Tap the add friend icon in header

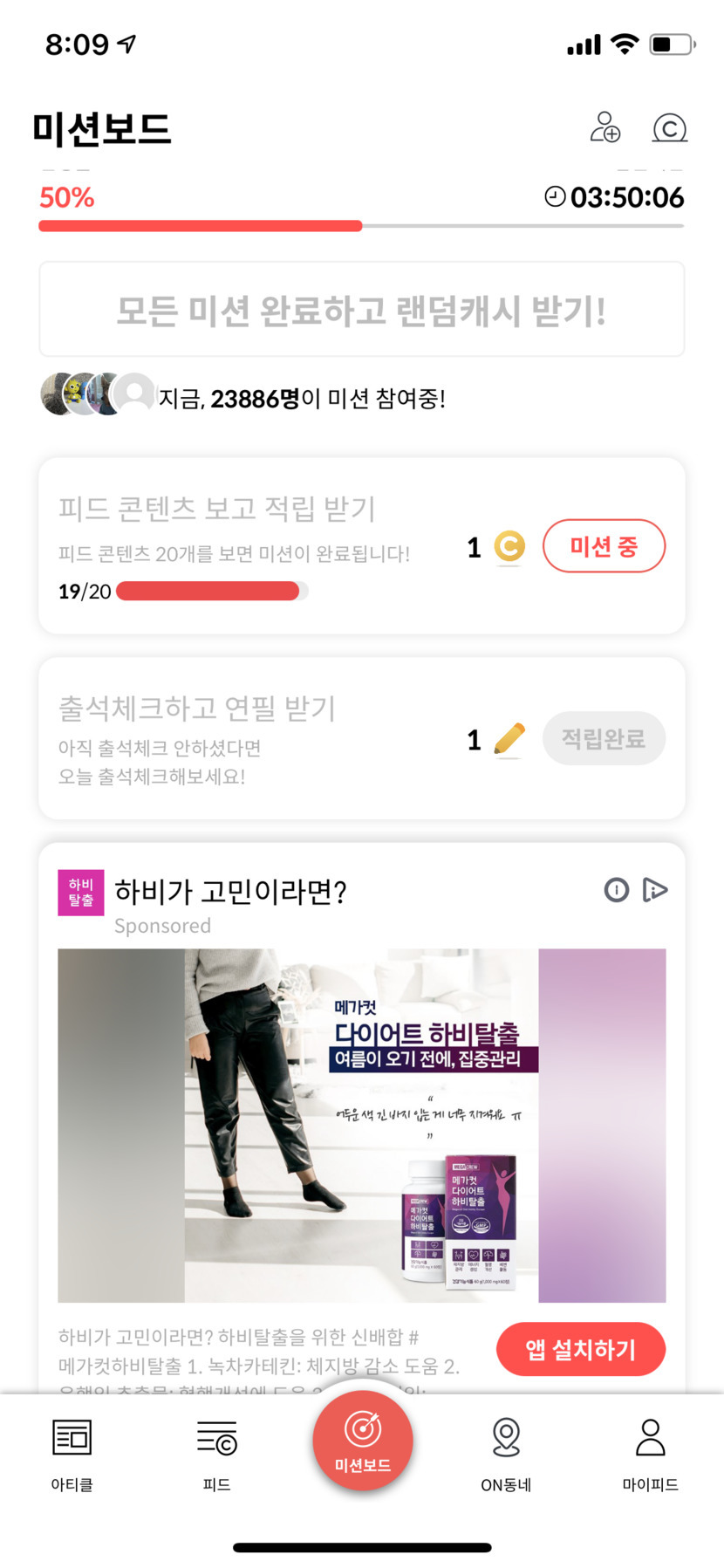604,127
